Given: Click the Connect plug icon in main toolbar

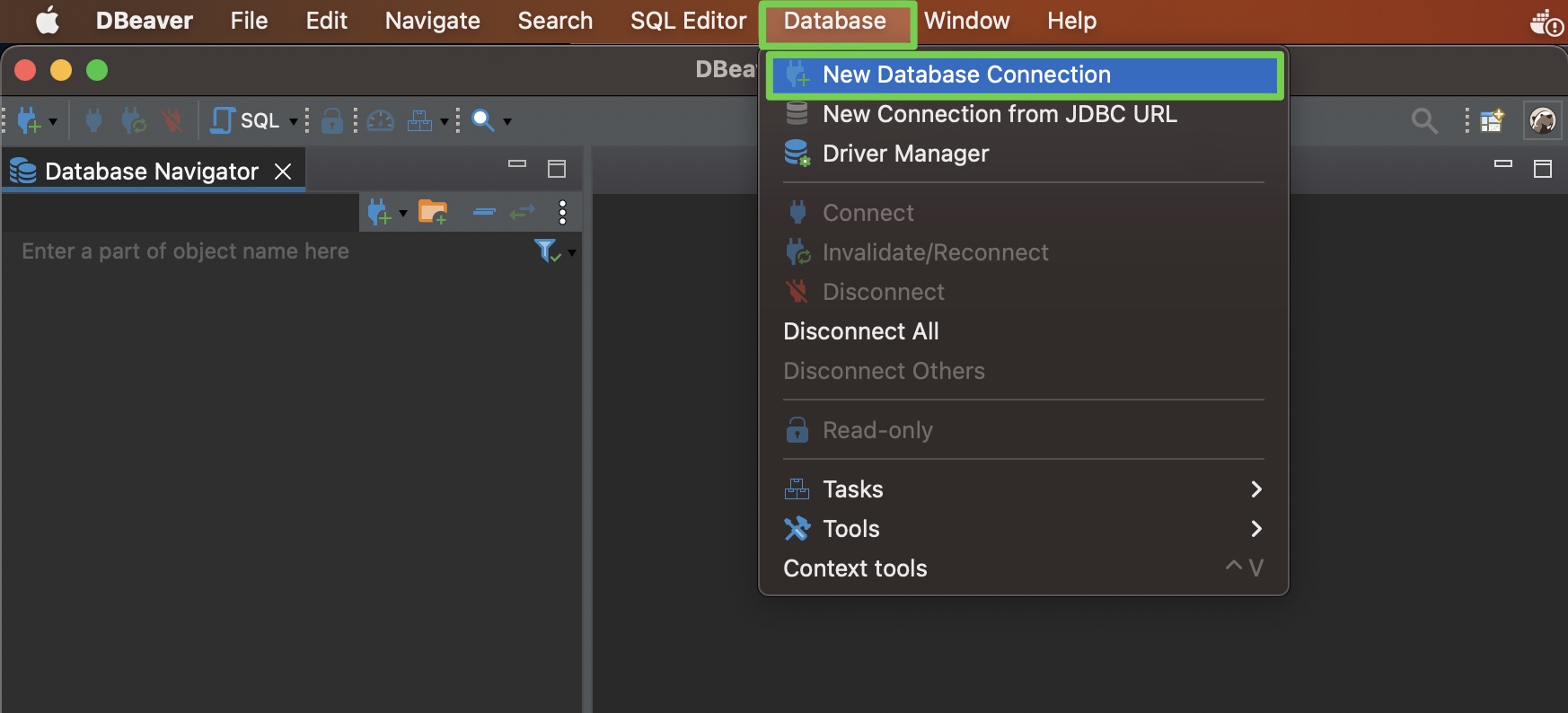Looking at the screenshot, I should click(x=93, y=120).
